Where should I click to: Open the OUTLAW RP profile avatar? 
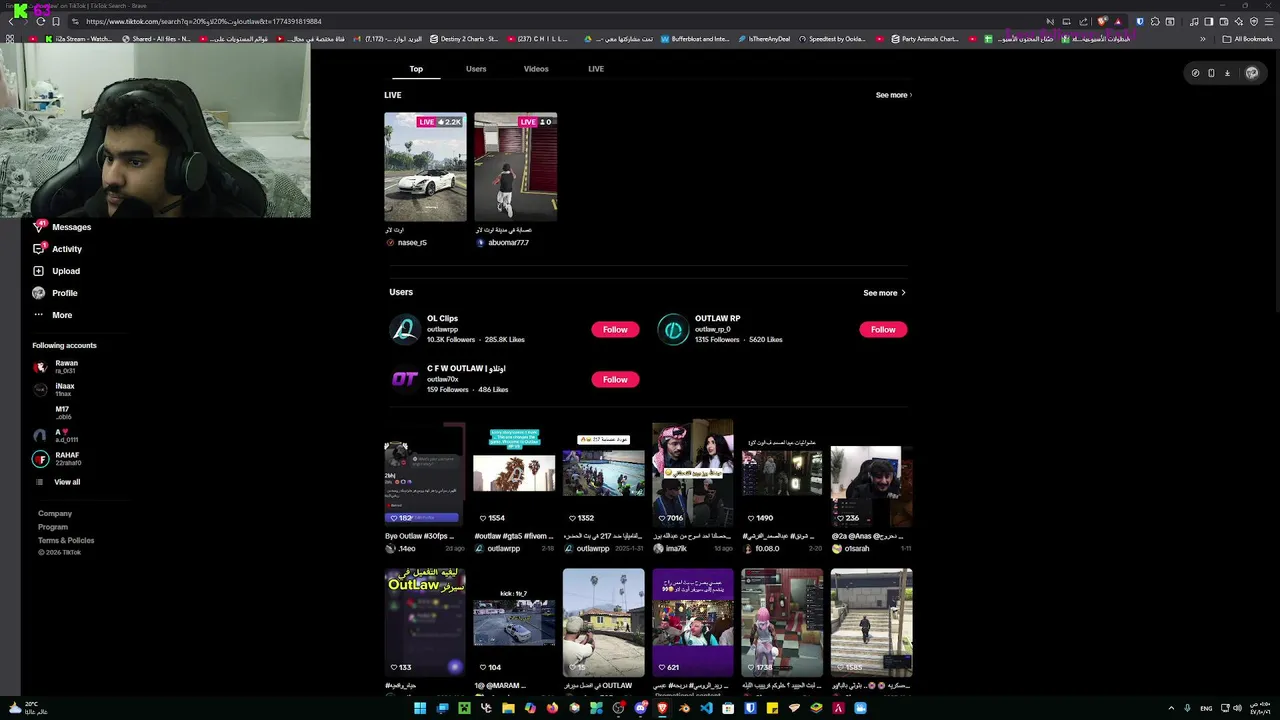pyautogui.click(x=673, y=329)
